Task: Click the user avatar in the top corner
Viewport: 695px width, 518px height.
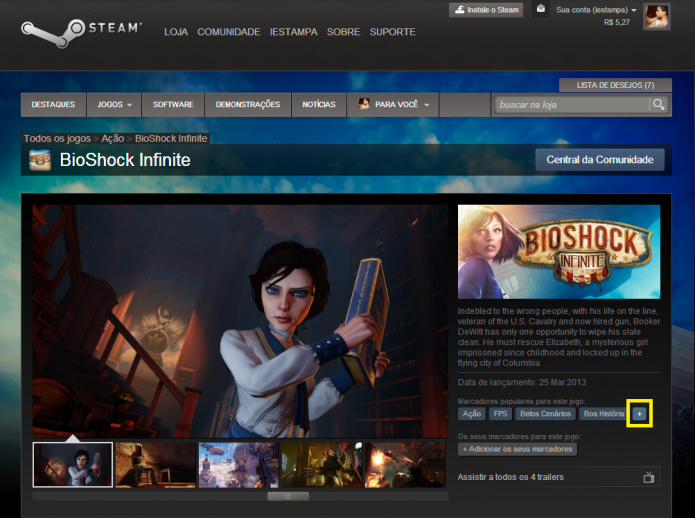Action: pos(656,17)
